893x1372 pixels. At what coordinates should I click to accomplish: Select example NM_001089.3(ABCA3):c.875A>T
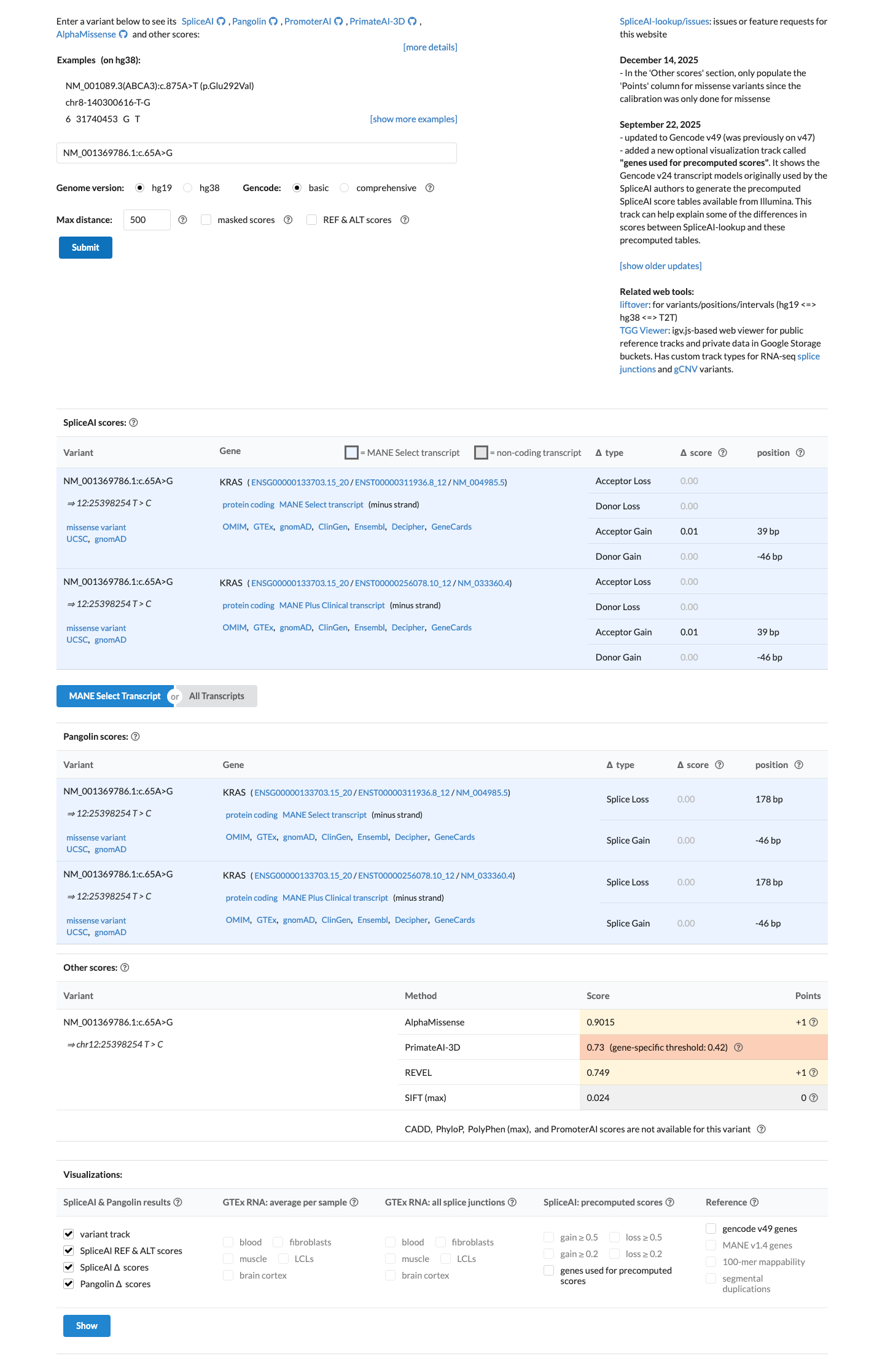click(160, 86)
